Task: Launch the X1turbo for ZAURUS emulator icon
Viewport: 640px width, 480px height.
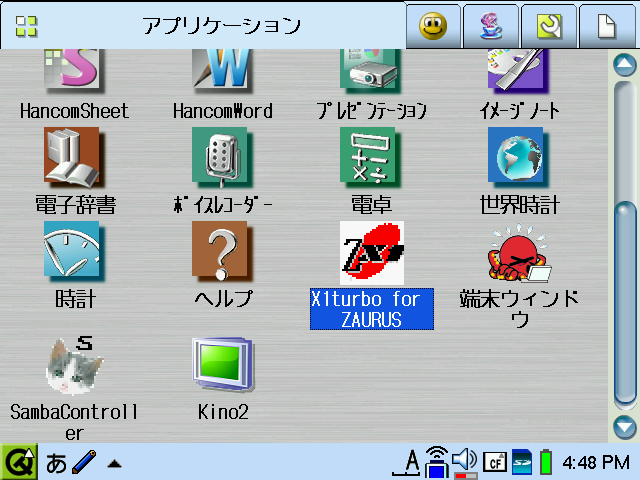Action: pos(372,253)
